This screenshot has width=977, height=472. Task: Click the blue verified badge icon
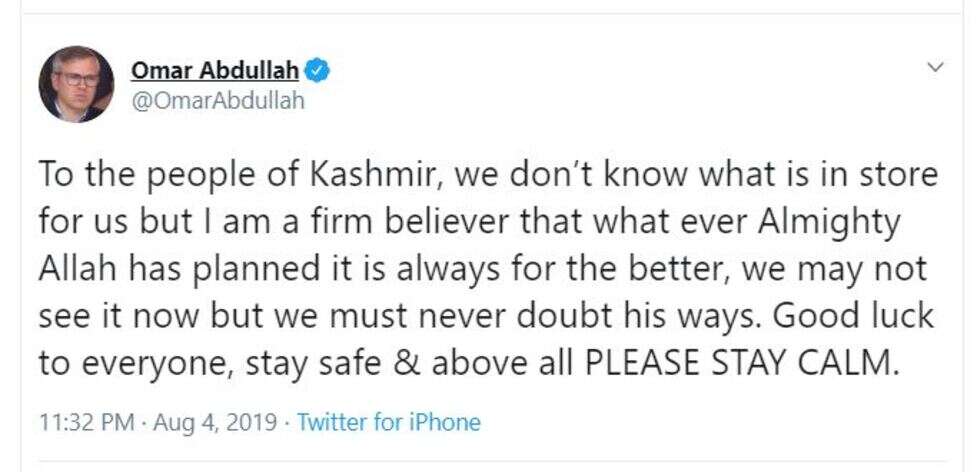click(317, 71)
